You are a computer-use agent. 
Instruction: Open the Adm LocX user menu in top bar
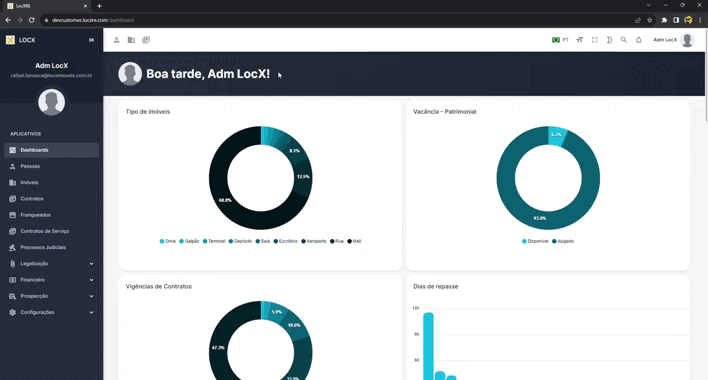click(673, 40)
